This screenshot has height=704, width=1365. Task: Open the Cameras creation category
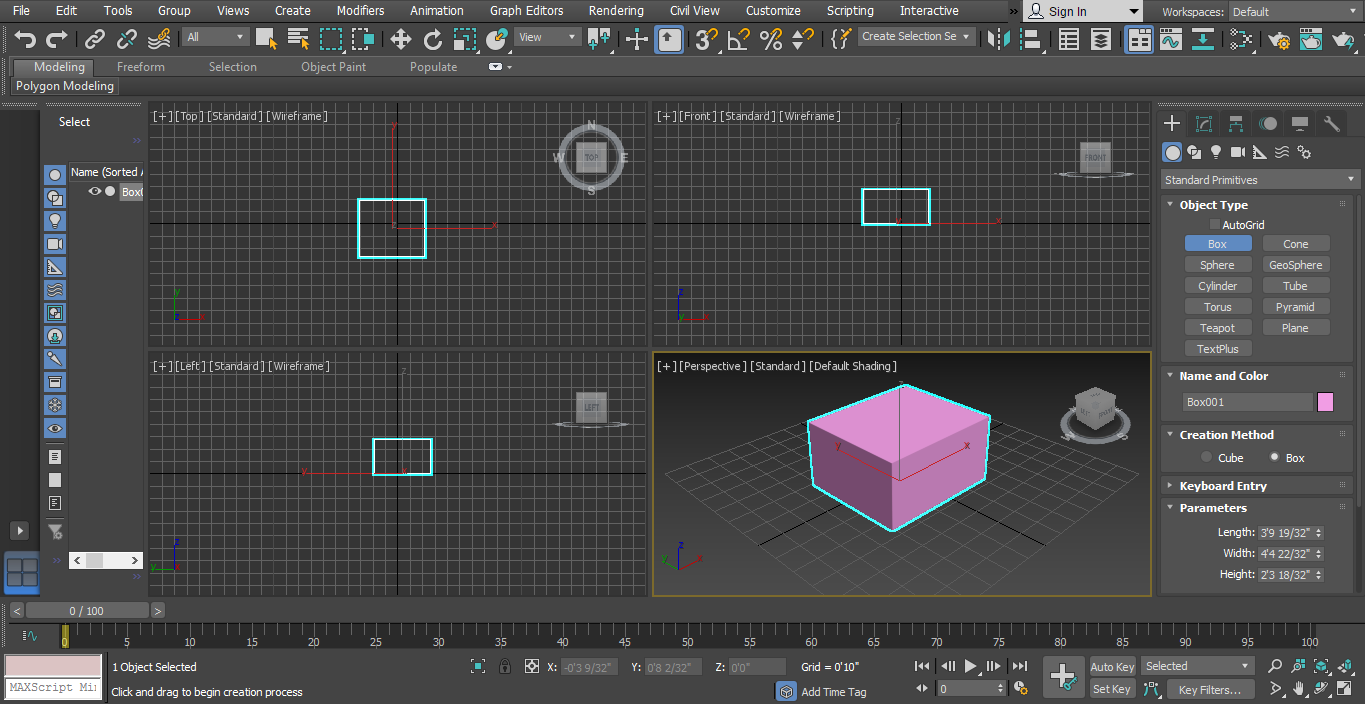coord(1238,152)
